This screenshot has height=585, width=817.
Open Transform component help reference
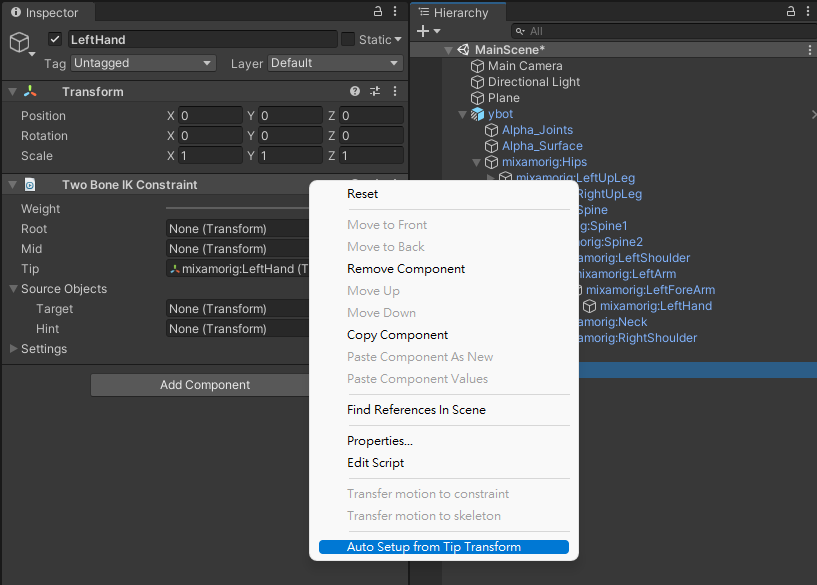coord(355,92)
